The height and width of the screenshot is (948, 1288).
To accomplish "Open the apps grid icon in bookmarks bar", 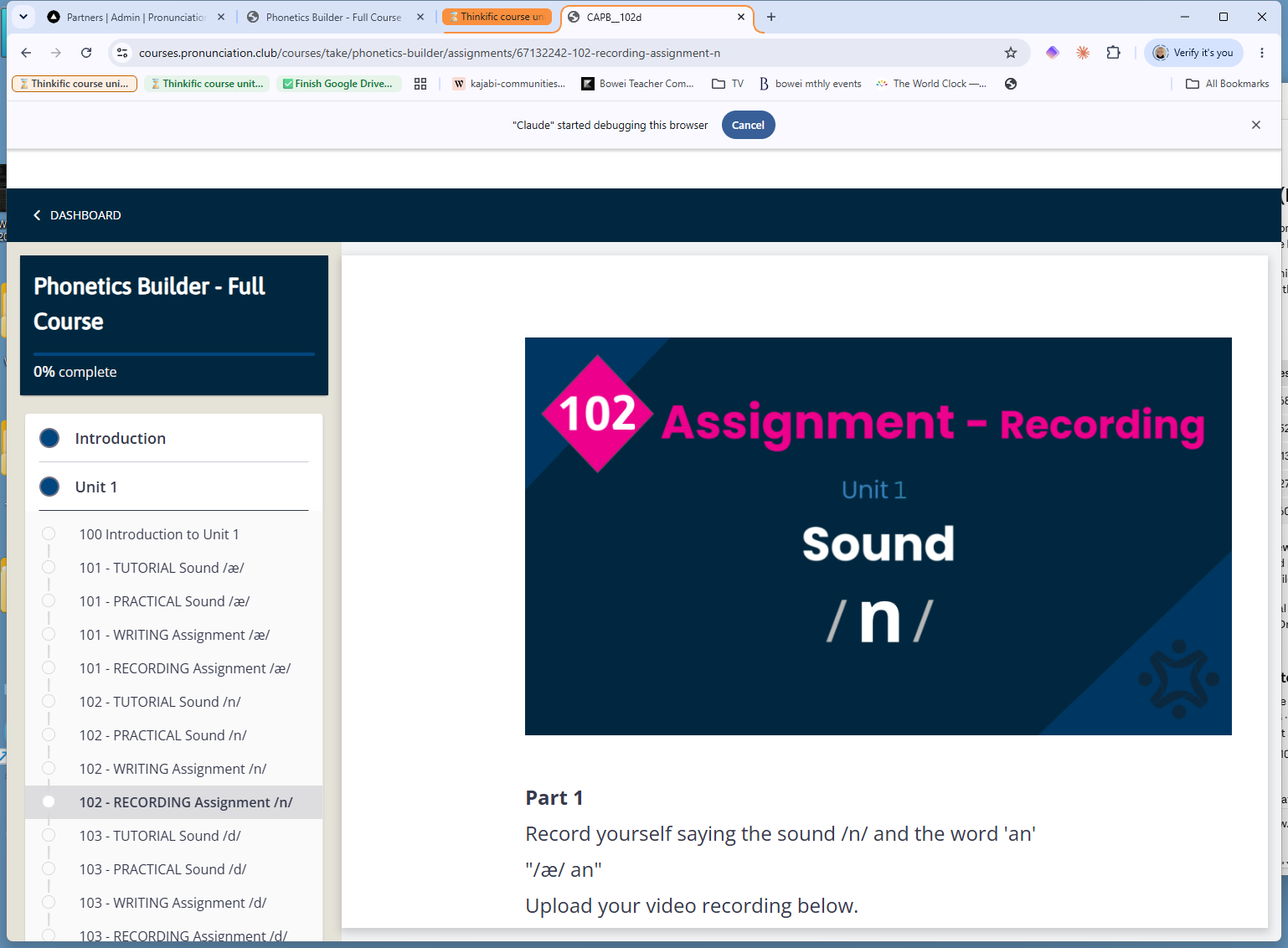I will [420, 84].
